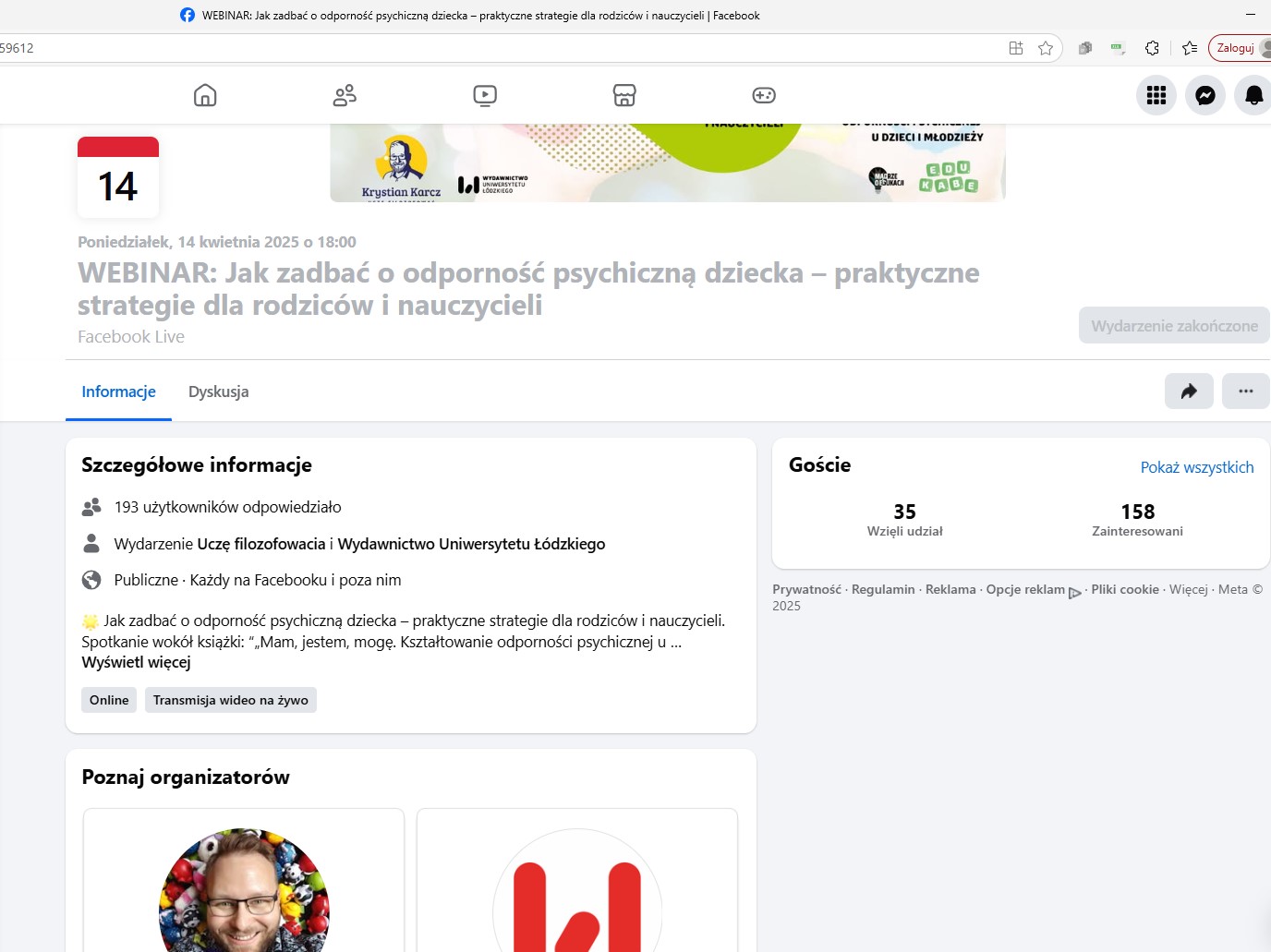
Task: Click the Szczegółowe informacje heading
Action: (197, 464)
